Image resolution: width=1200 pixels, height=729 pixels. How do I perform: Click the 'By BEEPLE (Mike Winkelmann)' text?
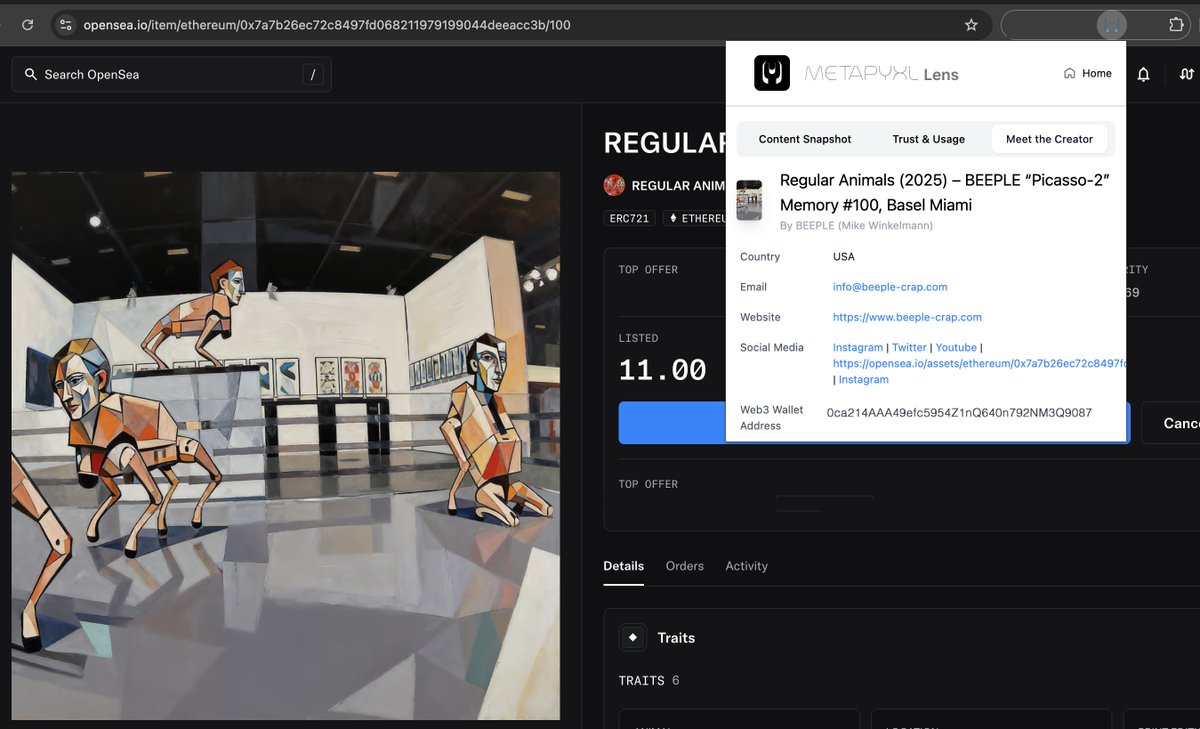coord(856,226)
